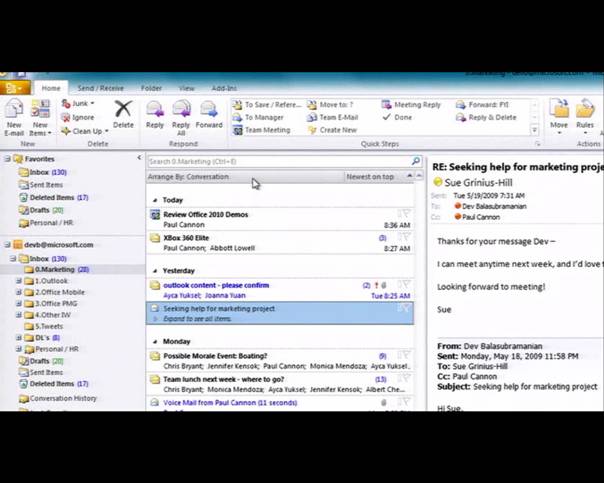Image resolution: width=604 pixels, height=483 pixels.
Task: Open outlook content - please confirm conversation
Action: (280, 290)
